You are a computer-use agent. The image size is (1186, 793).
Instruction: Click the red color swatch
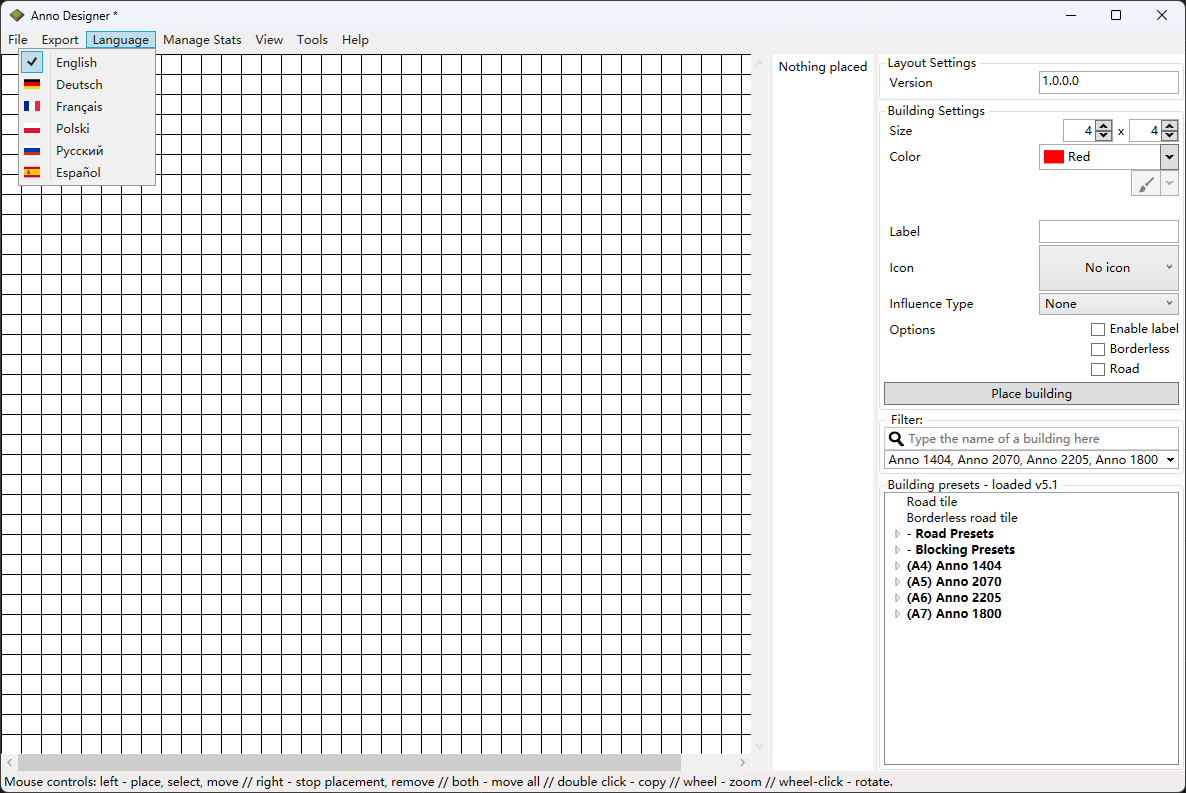[1054, 157]
